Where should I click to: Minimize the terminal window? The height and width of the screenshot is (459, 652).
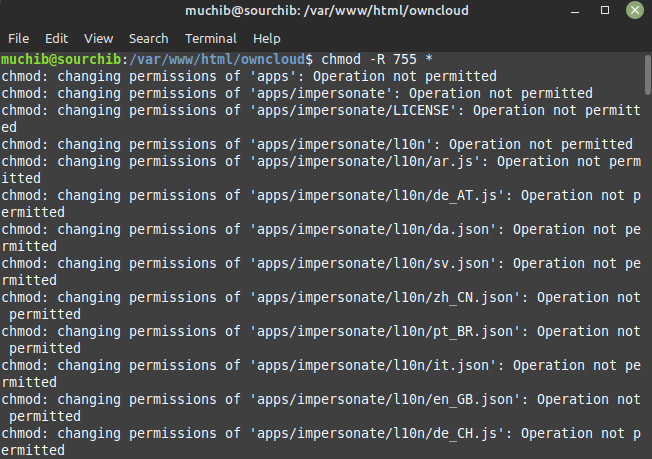pos(575,11)
